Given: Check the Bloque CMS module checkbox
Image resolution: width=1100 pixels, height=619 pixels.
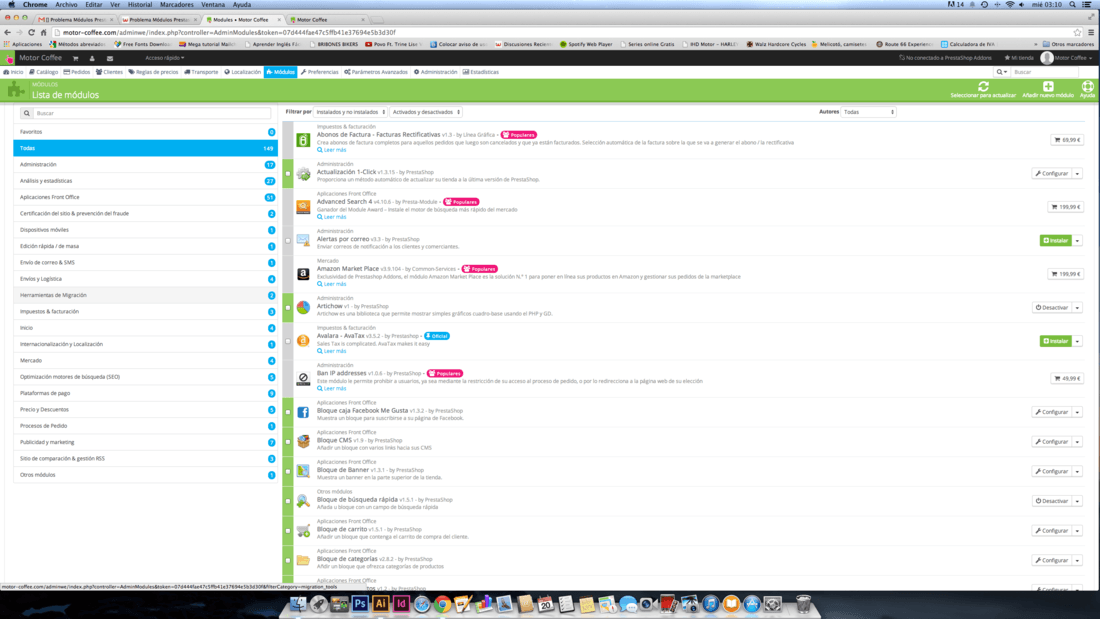Looking at the screenshot, I should pyautogui.click(x=288, y=441).
